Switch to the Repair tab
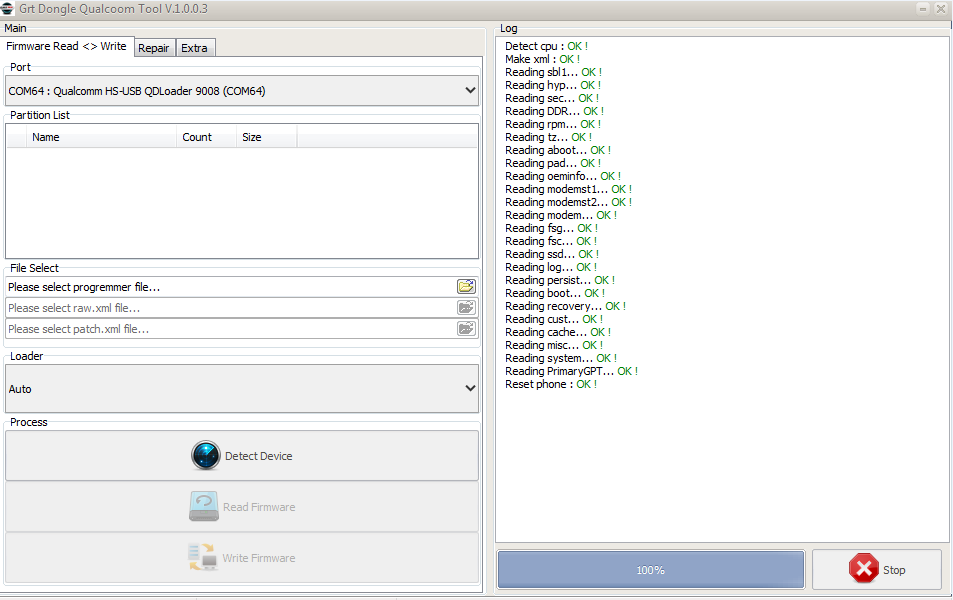 click(x=154, y=48)
